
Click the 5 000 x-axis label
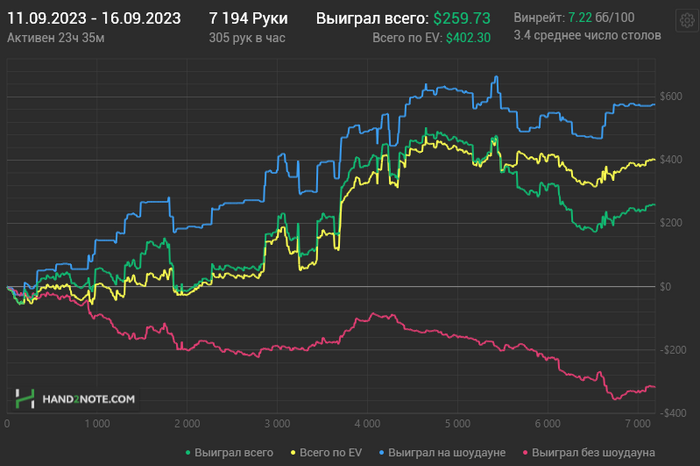coord(458,424)
